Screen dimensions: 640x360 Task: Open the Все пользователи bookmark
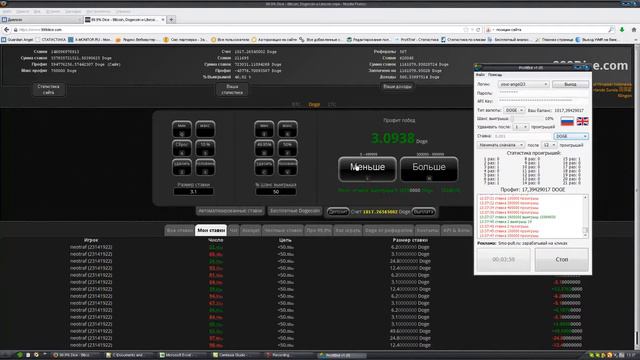[x=230, y=40]
